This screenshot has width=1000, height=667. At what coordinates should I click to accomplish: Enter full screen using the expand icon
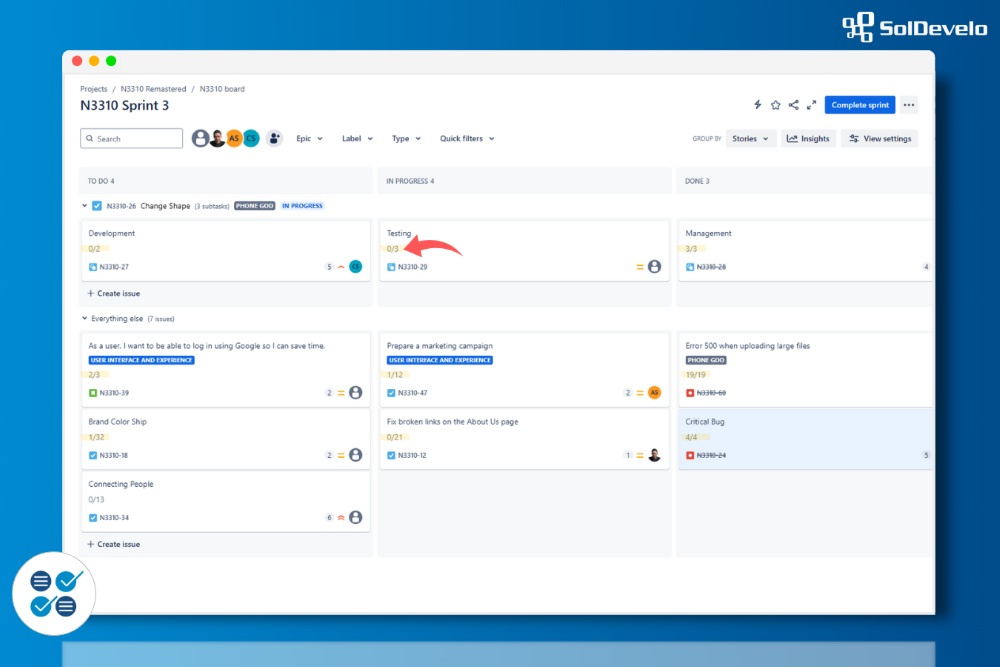pos(811,105)
